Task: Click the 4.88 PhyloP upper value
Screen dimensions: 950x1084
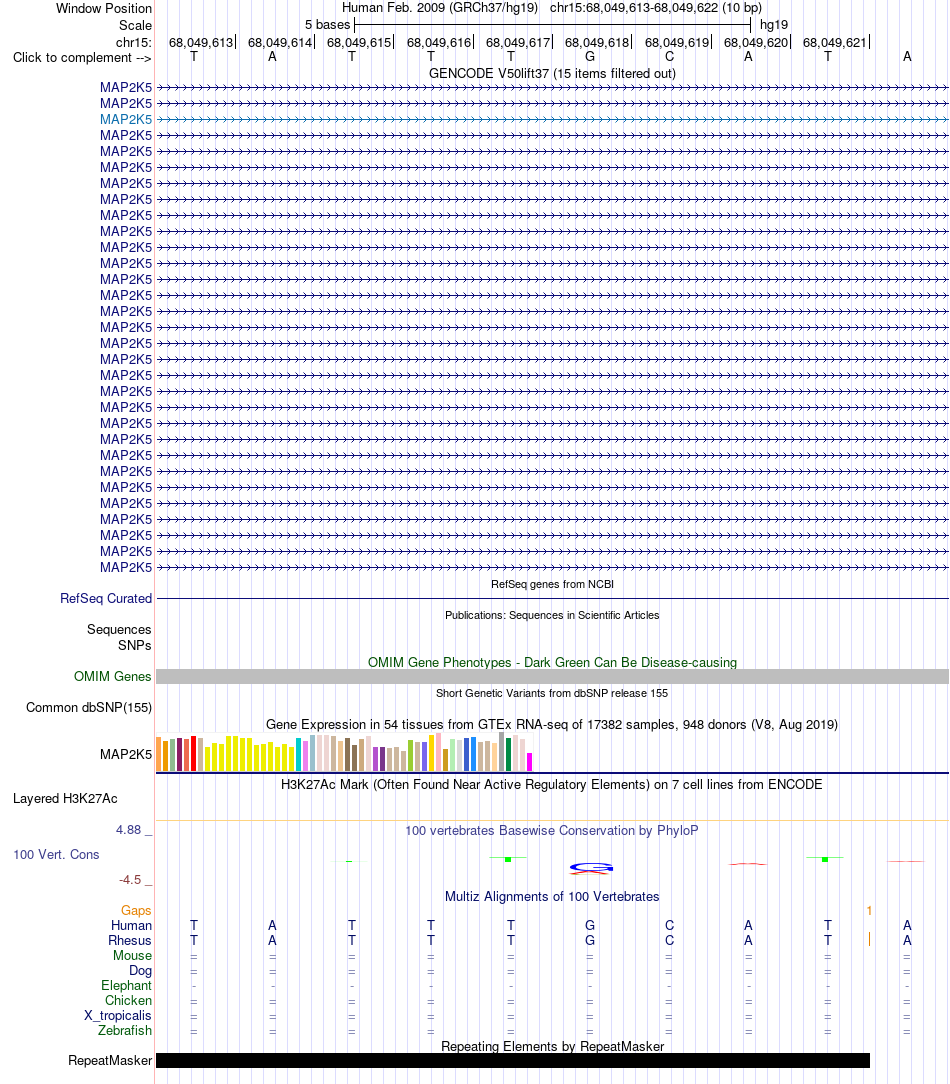Action: pyautogui.click(x=129, y=830)
